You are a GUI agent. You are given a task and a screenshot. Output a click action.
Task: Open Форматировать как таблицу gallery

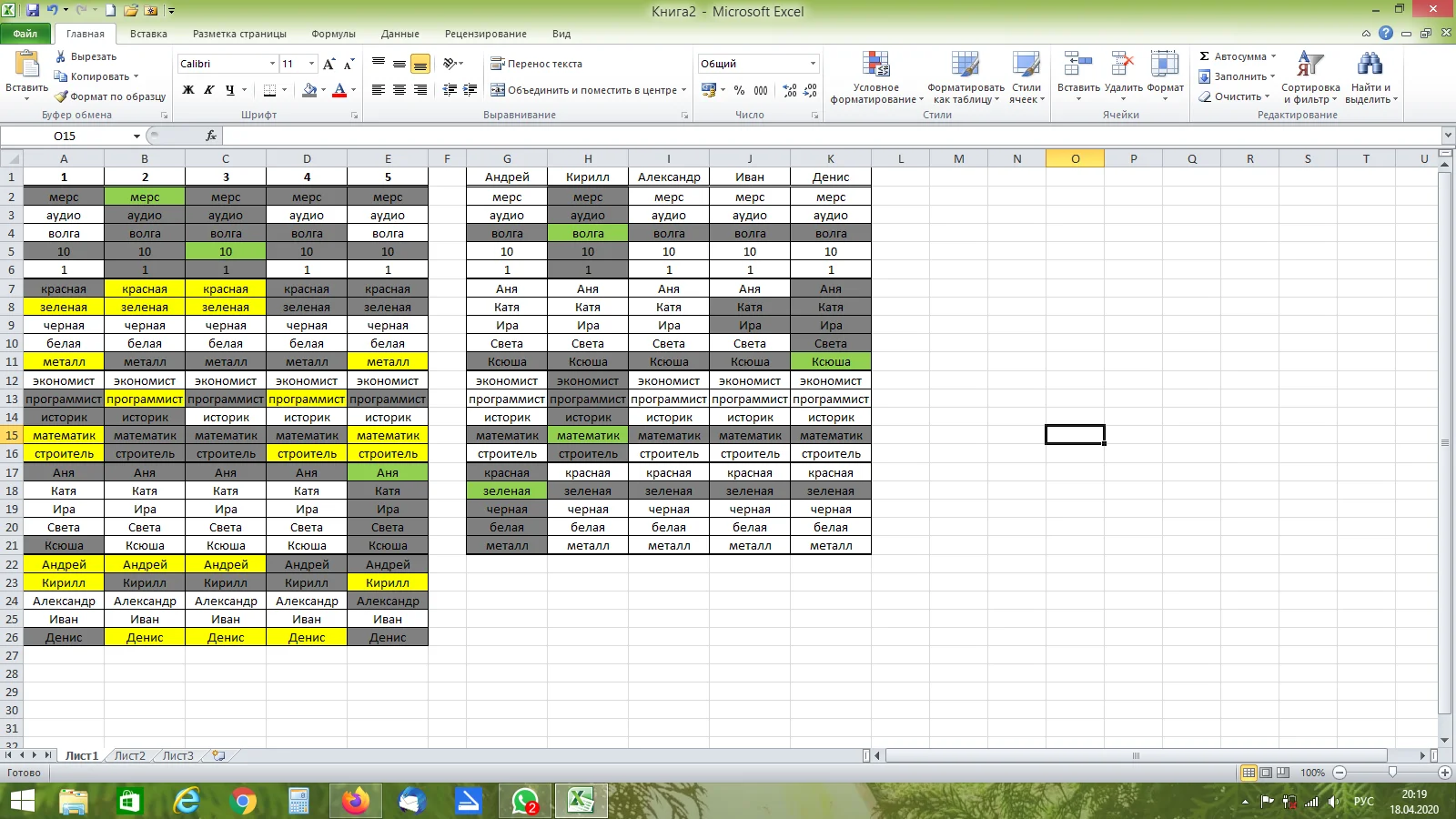point(966,77)
